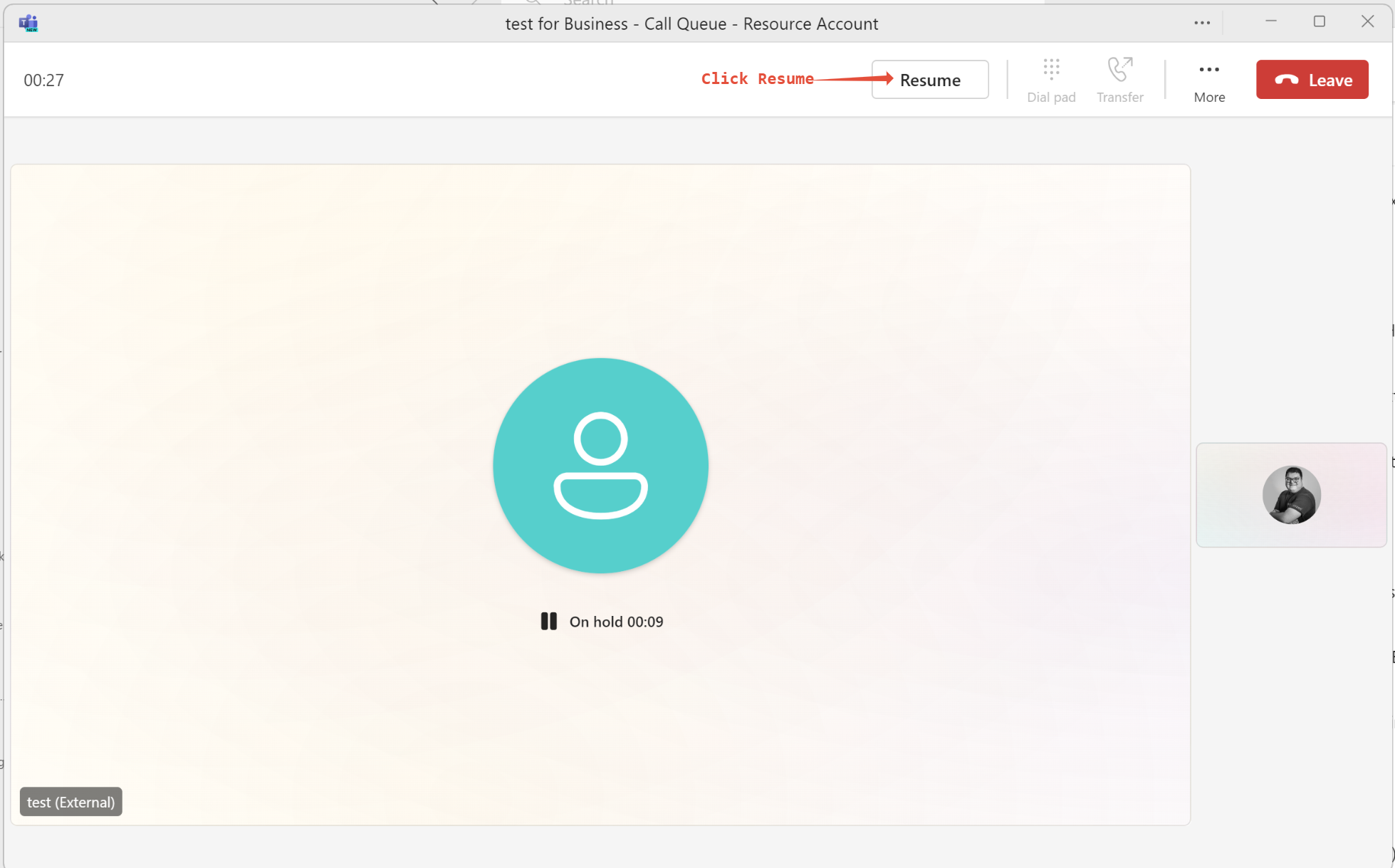Image resolution: width=1395 pixels, height=868 pixels.
Task: Click the phone icon on Leave button
Action: 1286,80
